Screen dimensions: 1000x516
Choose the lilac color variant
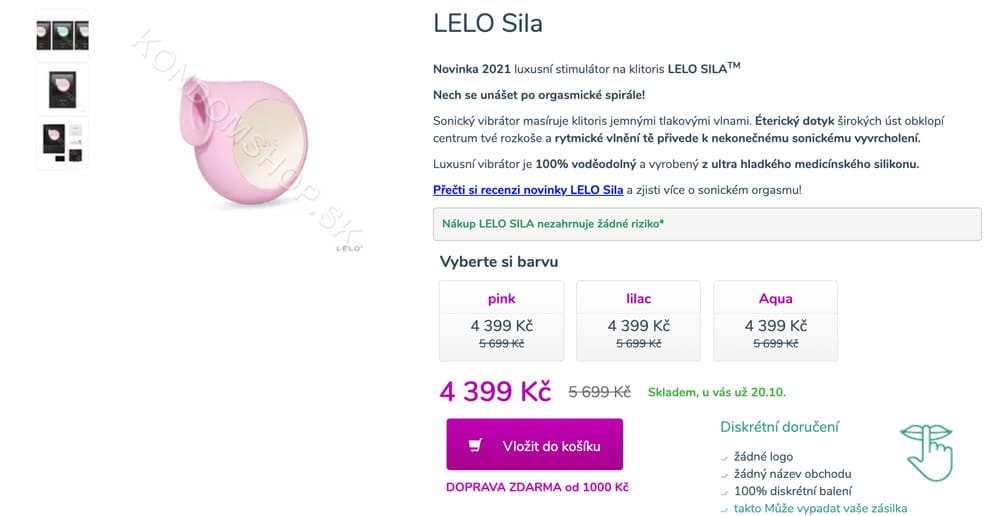[x=638, y=321]
